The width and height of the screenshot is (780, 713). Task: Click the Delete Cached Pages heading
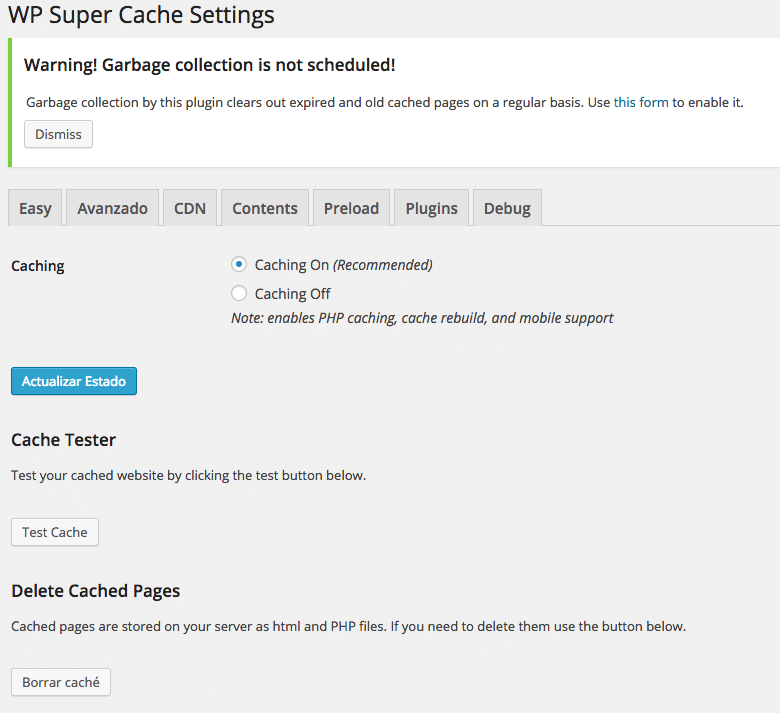click(x=96, y=591)
